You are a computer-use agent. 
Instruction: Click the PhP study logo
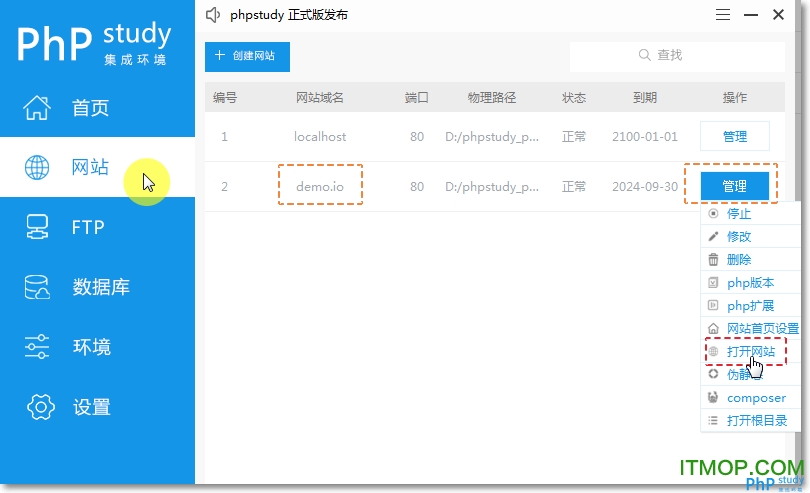point(94,43)
